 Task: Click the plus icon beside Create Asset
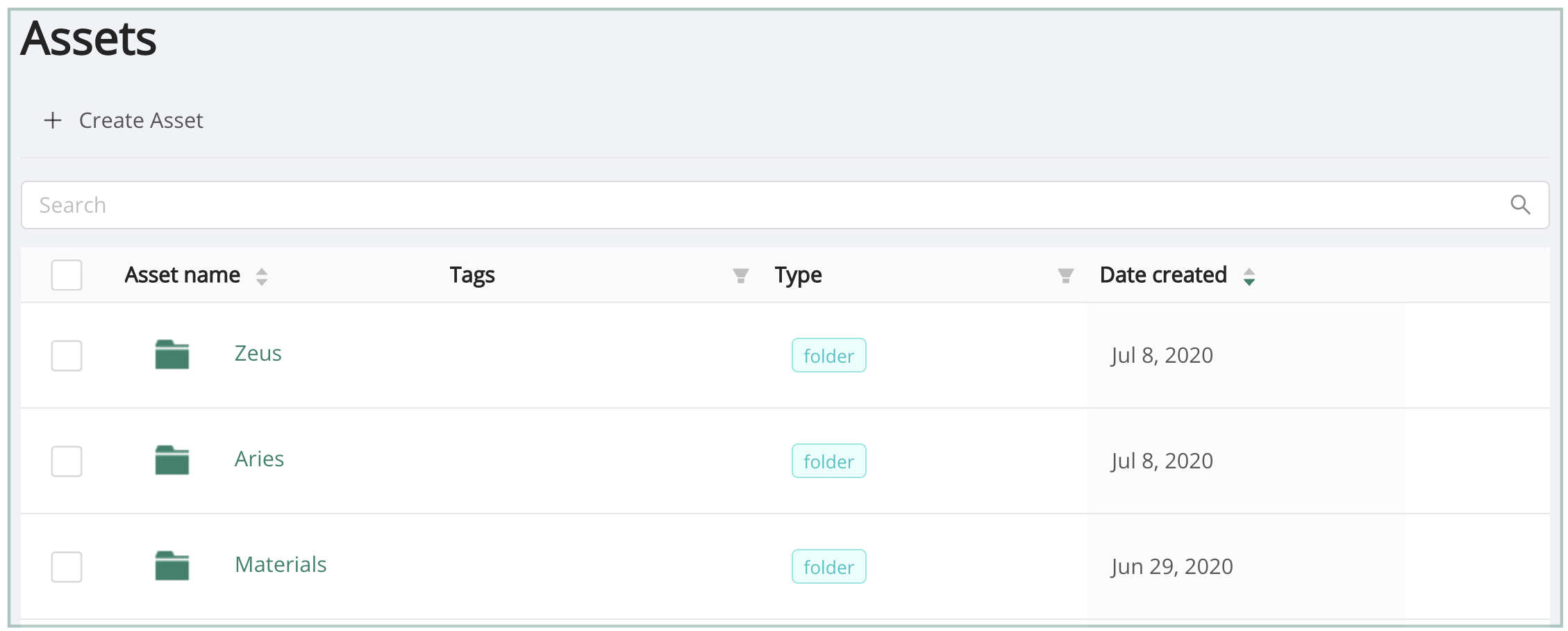click(x=53, y=121)
